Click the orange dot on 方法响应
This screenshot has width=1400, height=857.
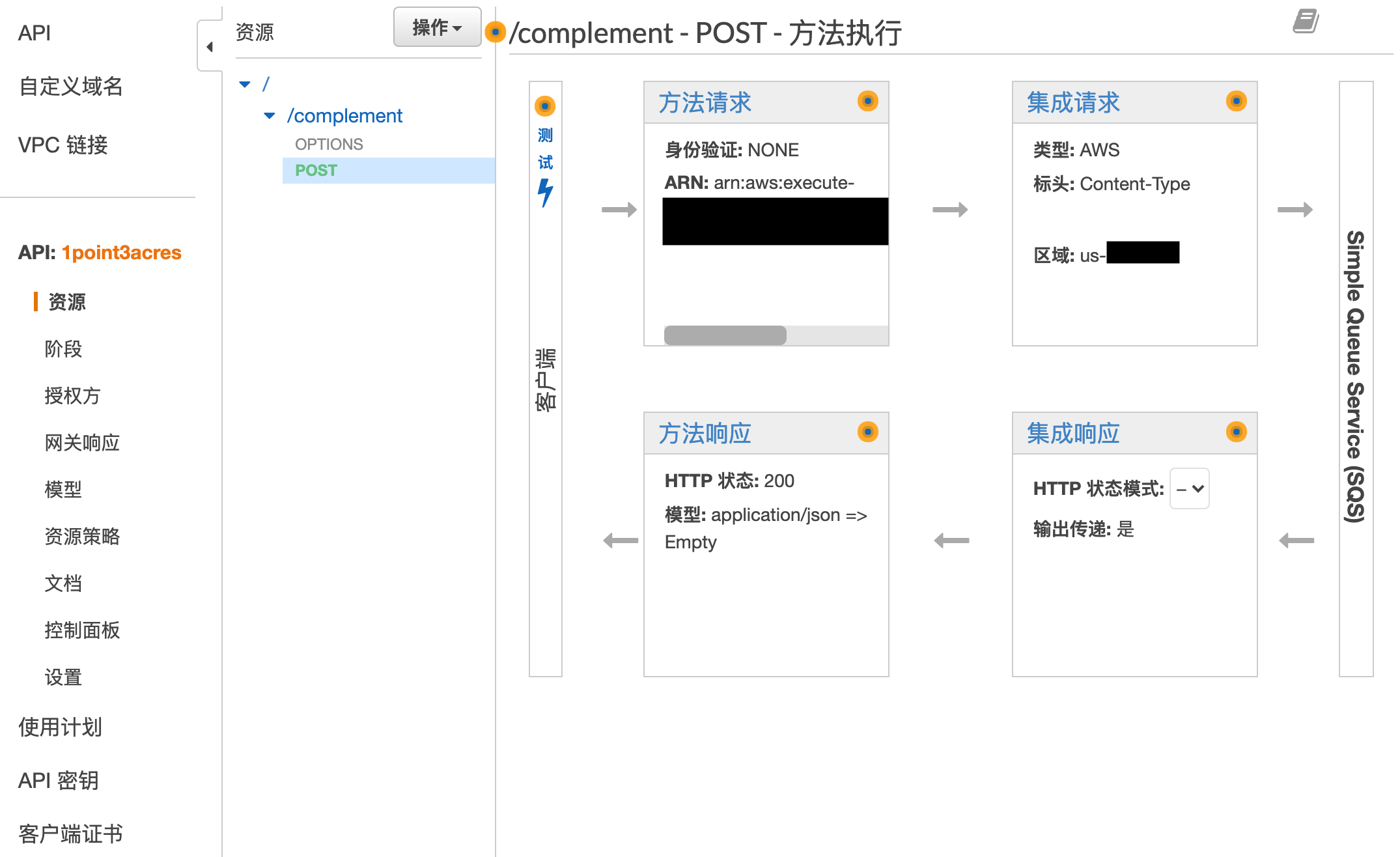[x=867, y=432]
